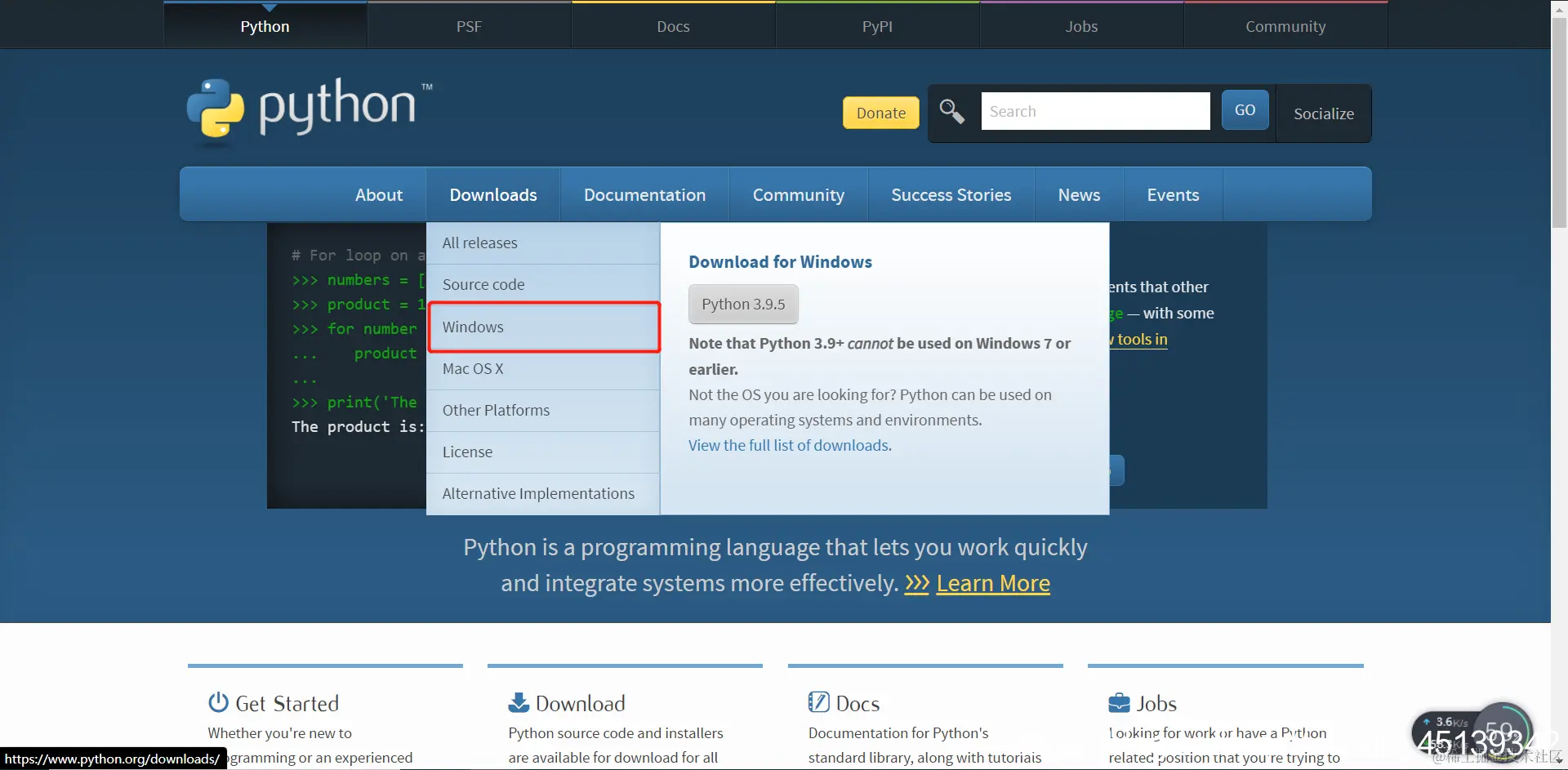Choose Windows in the Downloads menu

[x=543, y=327]
